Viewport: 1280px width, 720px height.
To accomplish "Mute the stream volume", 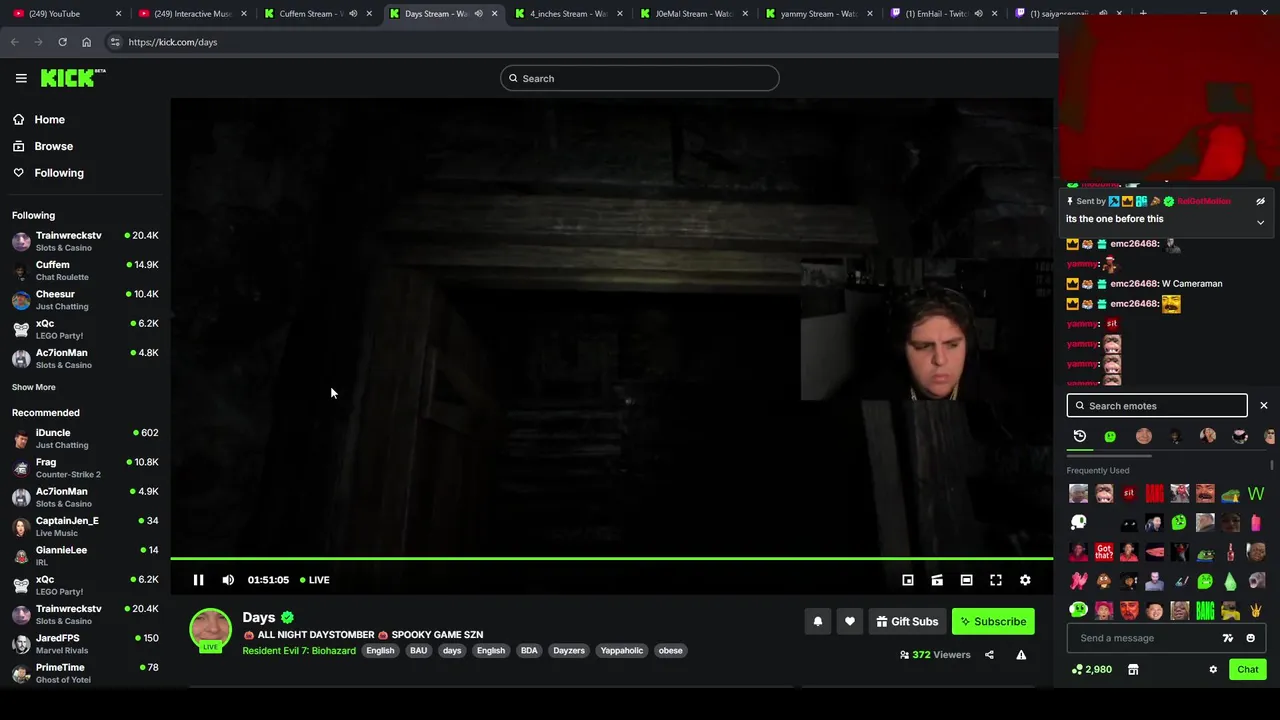I will tap(228, 580).
